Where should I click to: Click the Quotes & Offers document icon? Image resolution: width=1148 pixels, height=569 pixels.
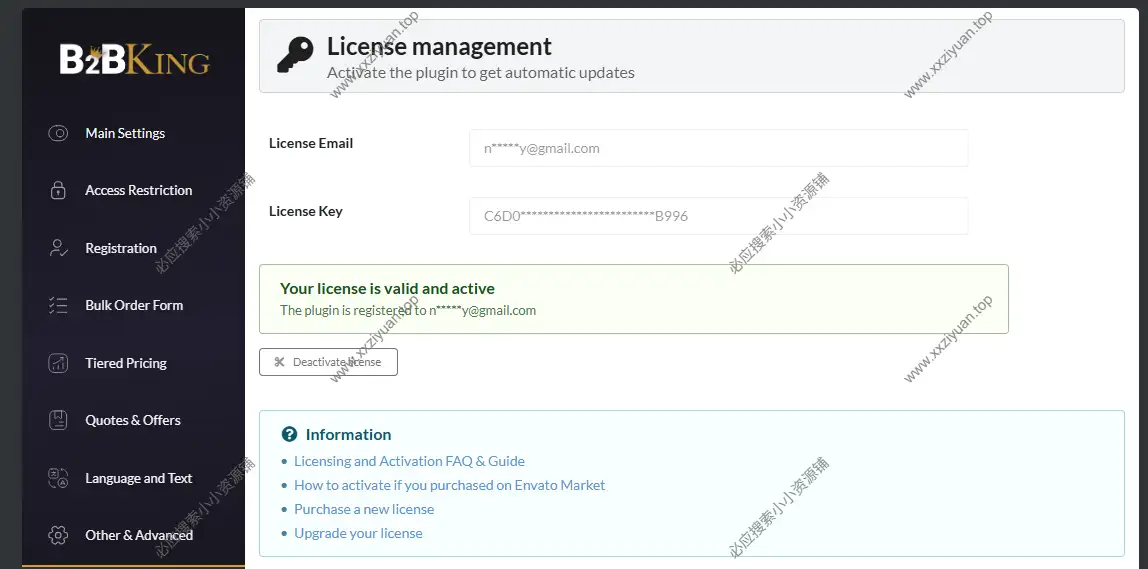58,420
